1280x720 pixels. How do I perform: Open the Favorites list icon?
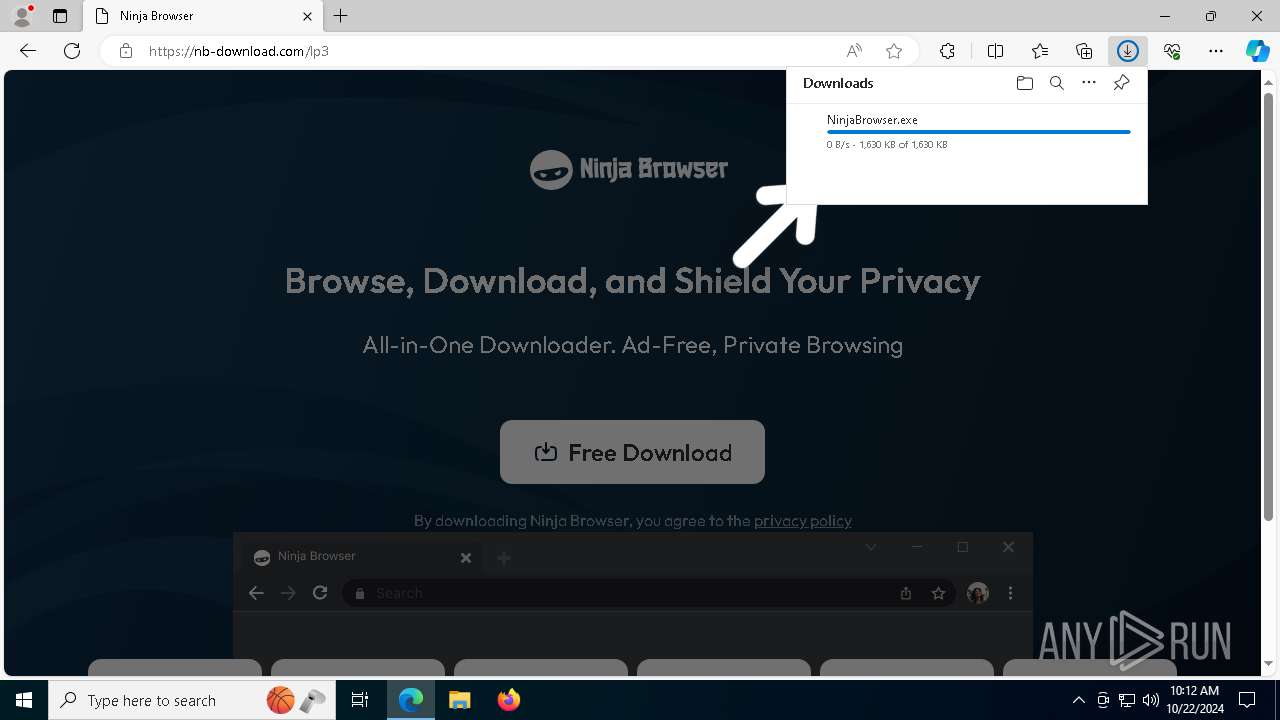coord(1040,51)
